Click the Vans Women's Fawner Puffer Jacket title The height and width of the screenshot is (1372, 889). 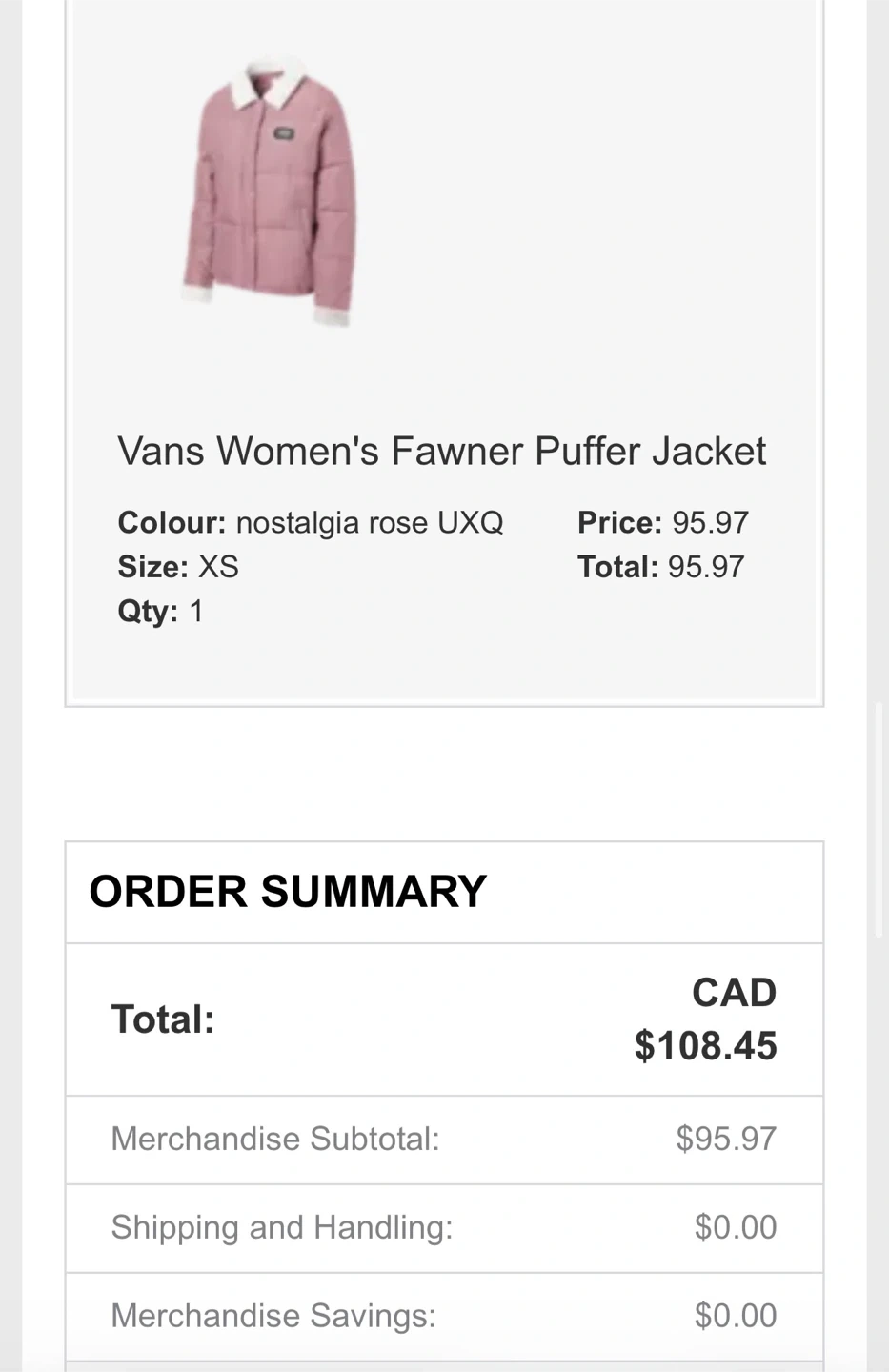pyautogui.click(x=441, y=451)
